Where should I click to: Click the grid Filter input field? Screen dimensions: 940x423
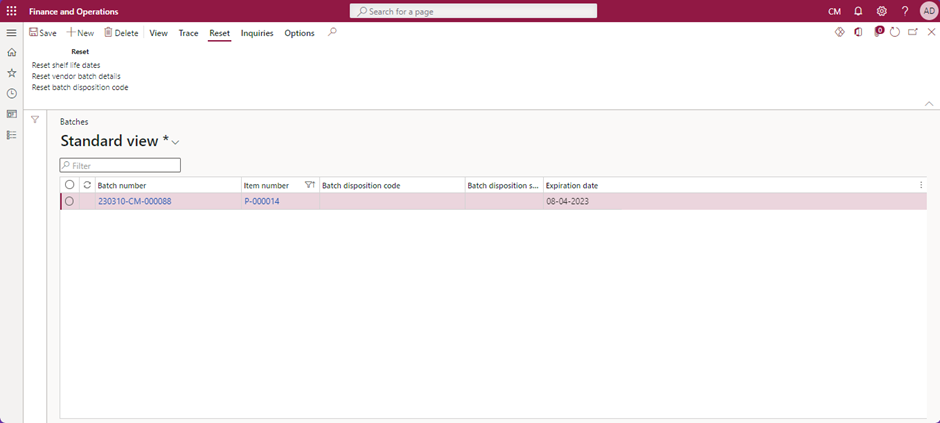click(120, 165)
